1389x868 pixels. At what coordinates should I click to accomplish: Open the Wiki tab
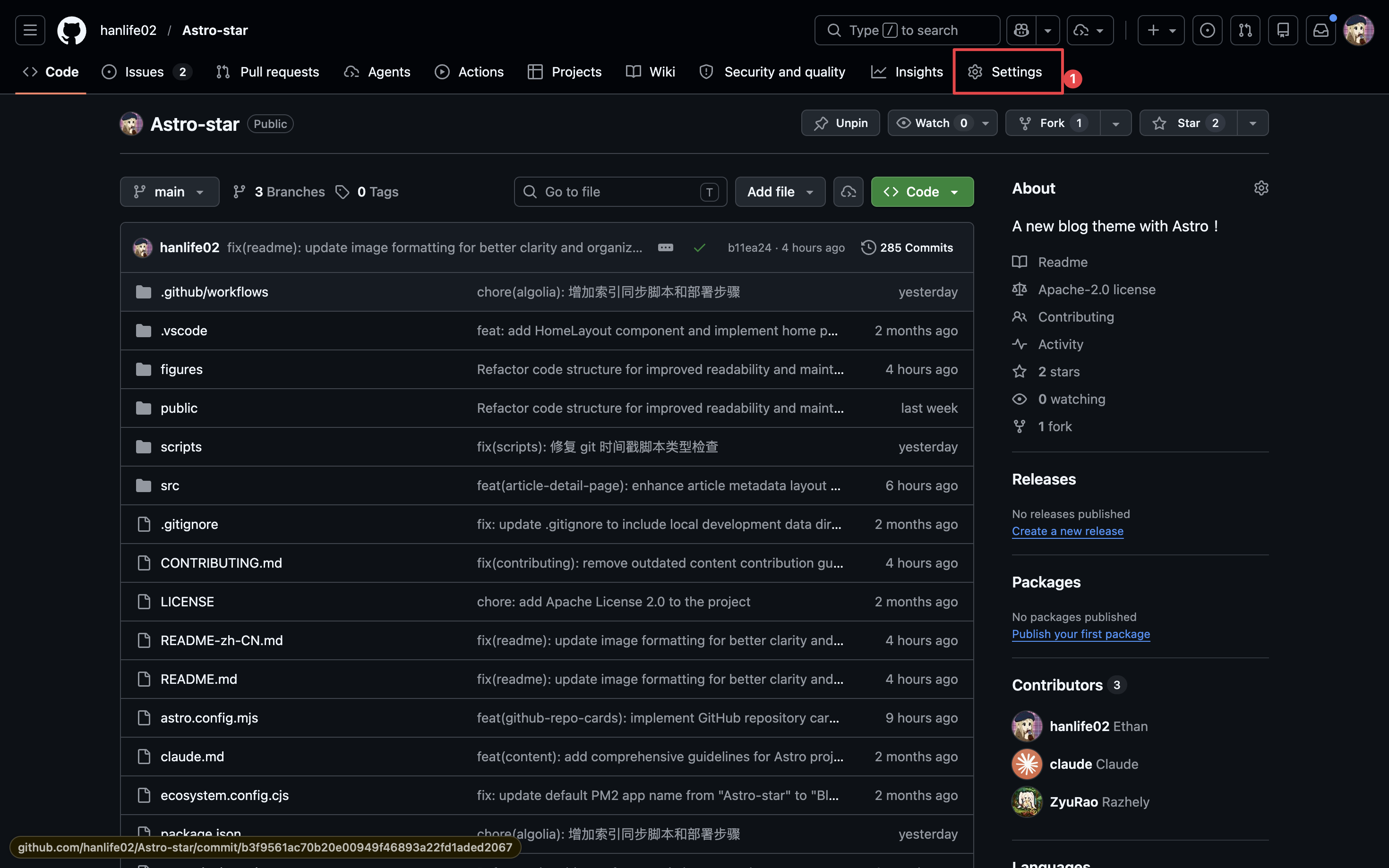coord(651,72)
